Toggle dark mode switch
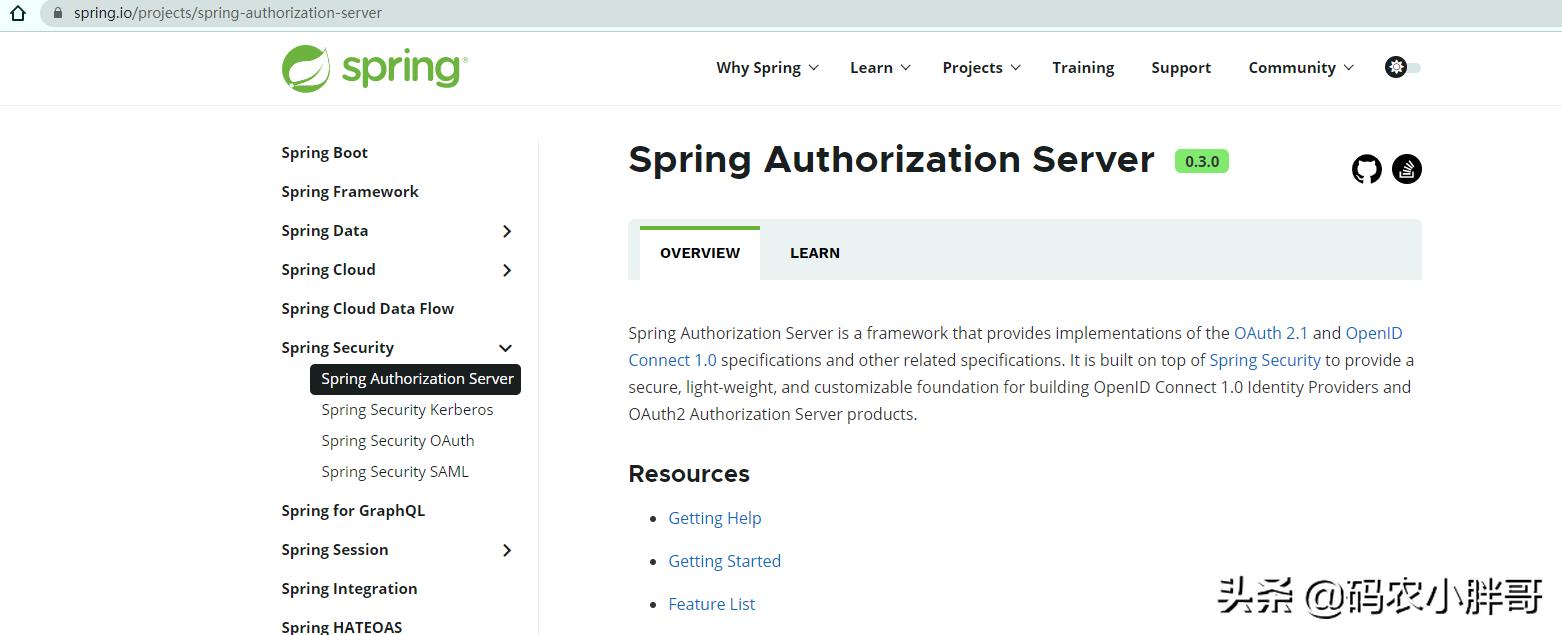1562x635 pixels. coord(1411,67)
